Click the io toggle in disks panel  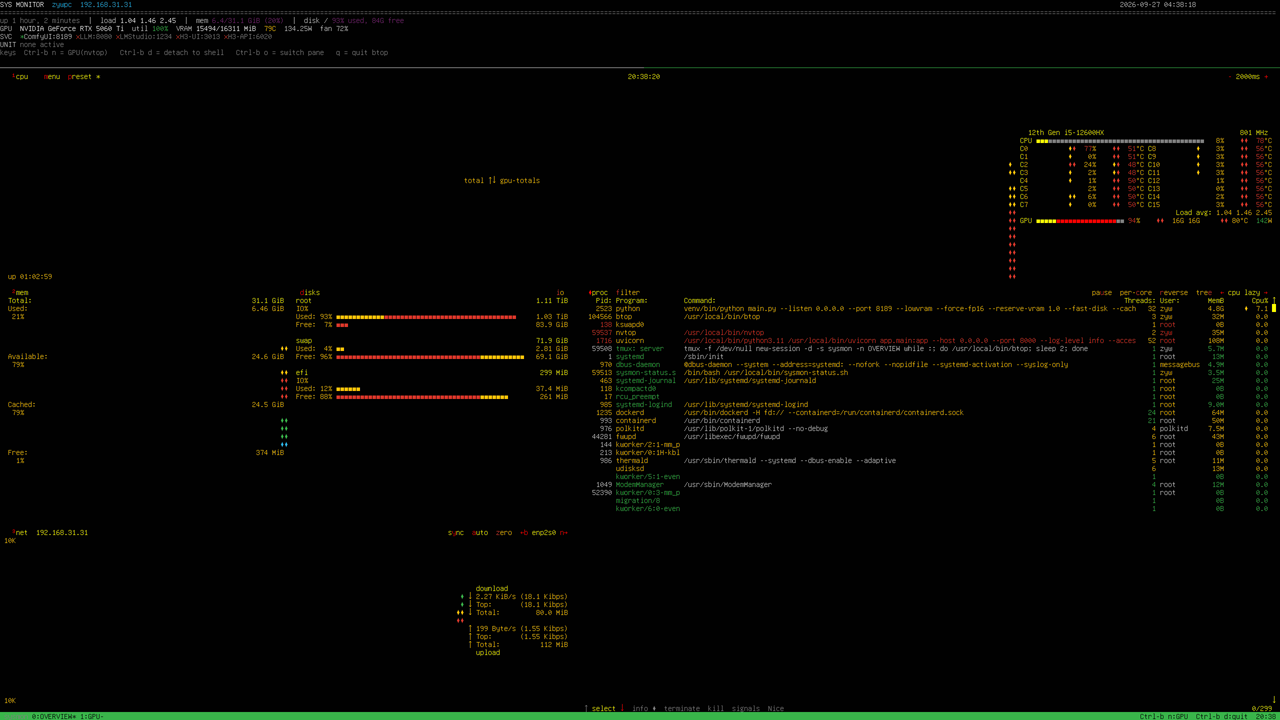tap(560, 293)
